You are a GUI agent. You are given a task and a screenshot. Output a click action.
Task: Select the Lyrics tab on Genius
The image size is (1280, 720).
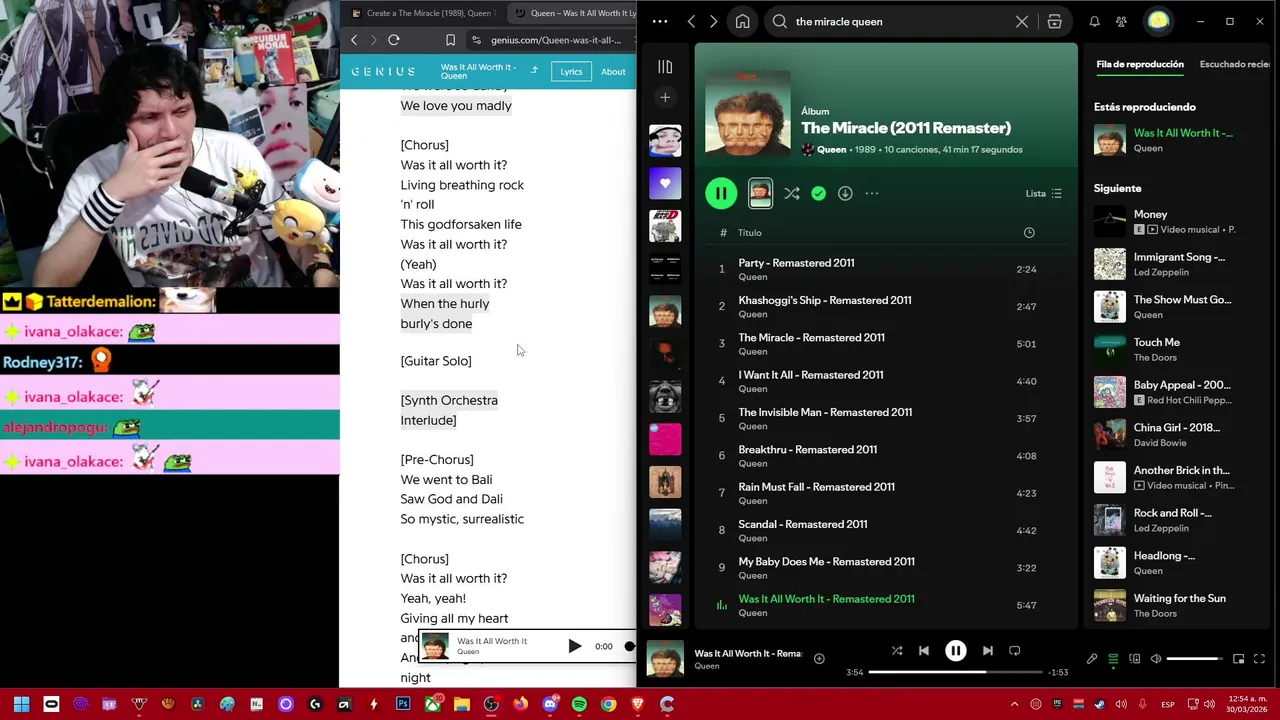[571, 72]
